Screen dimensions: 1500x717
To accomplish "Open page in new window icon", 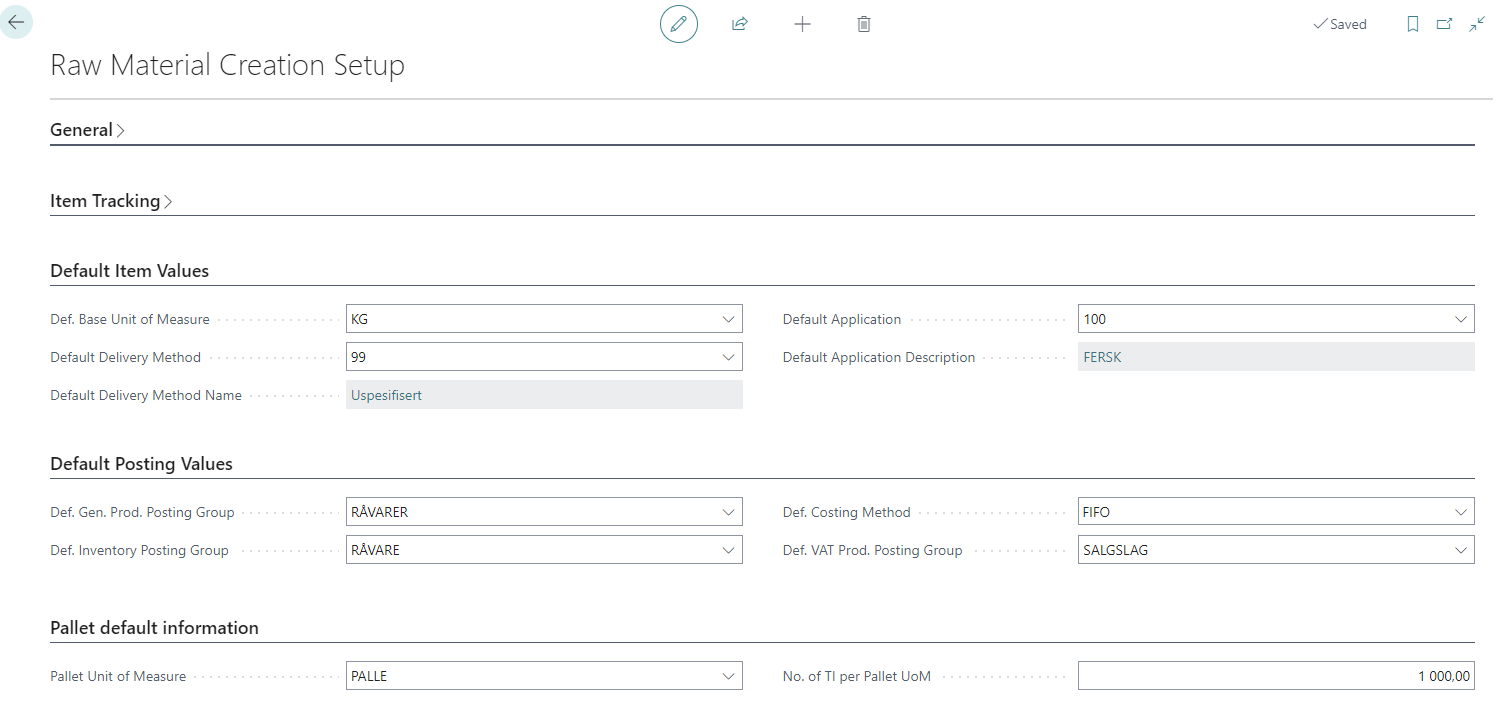I will [1444, 24].
